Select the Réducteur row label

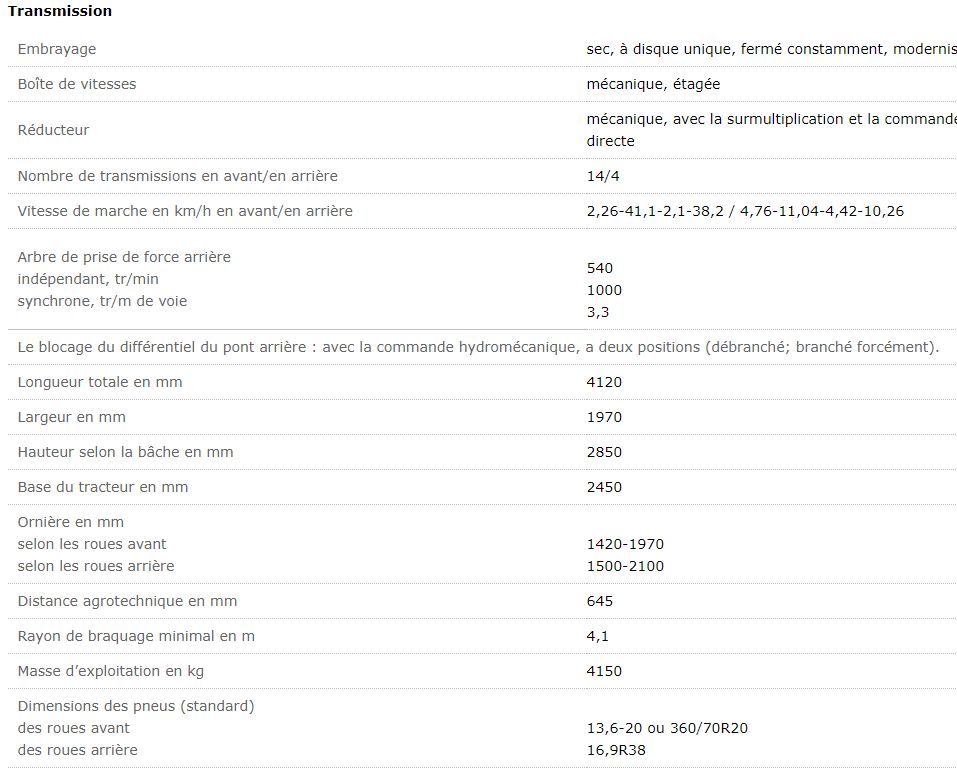[x=54, y=130]
